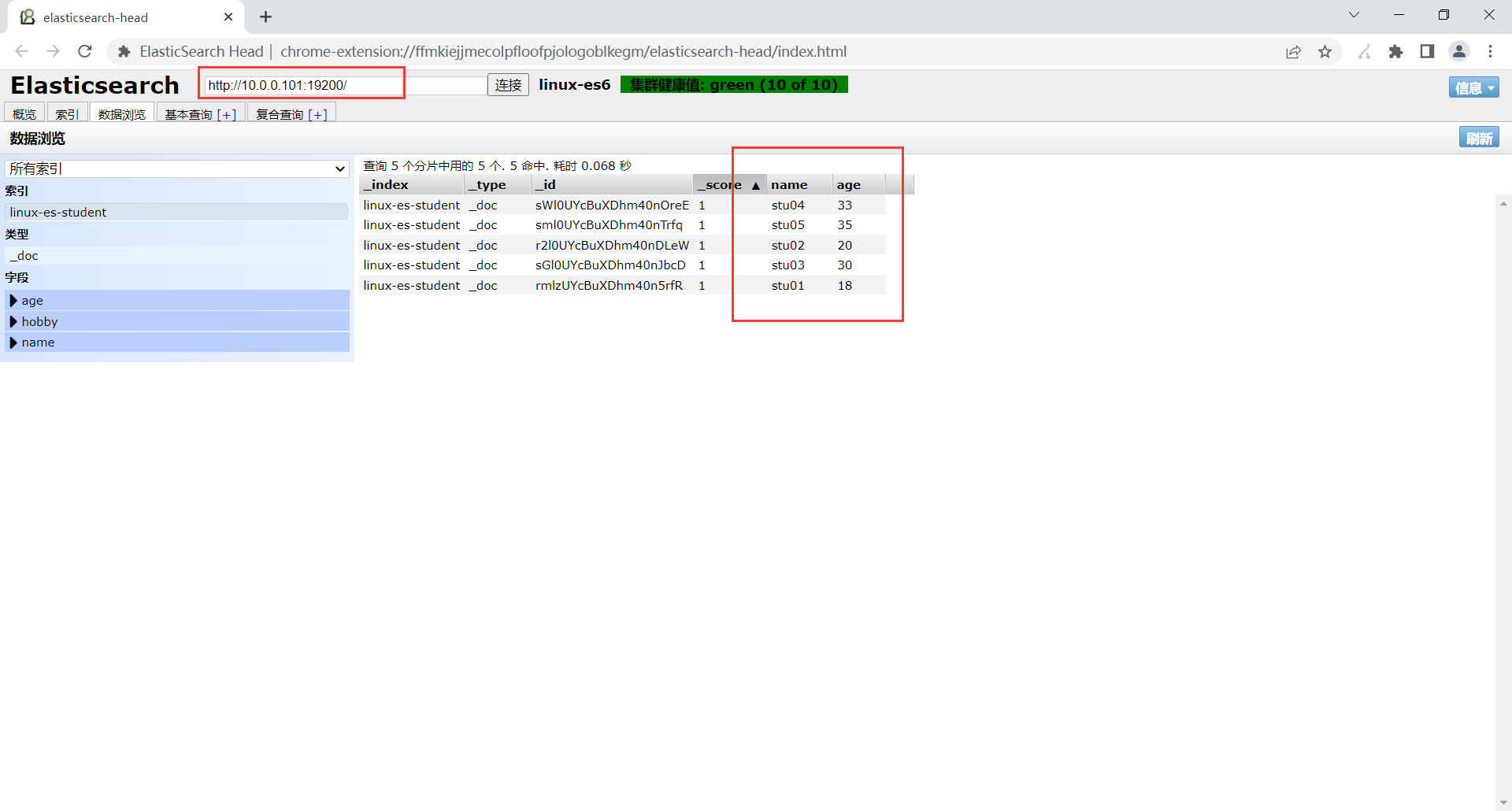Share this page via the share icon

tap(1293, 51)
